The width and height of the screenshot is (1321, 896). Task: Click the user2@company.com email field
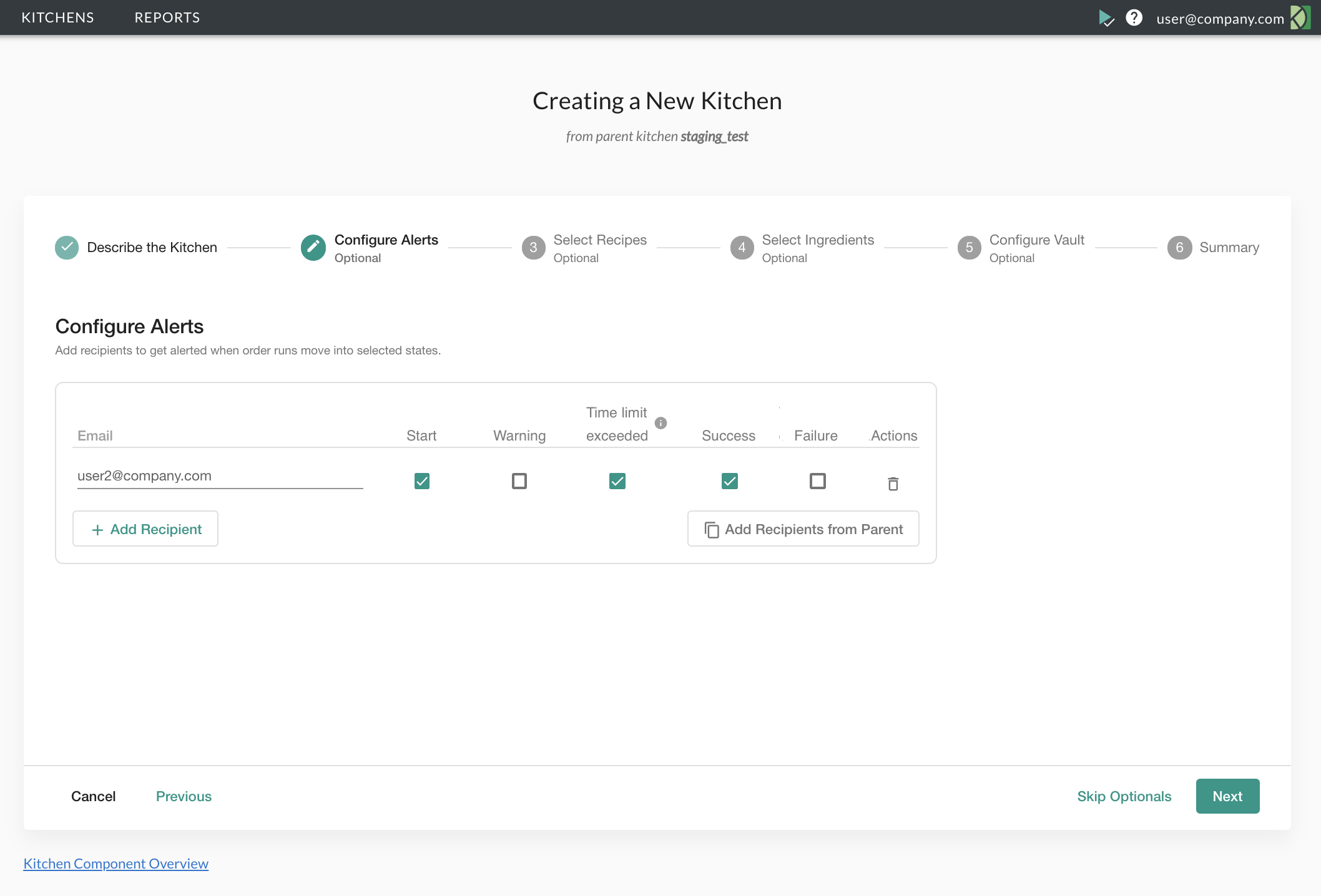coord(220,476)
